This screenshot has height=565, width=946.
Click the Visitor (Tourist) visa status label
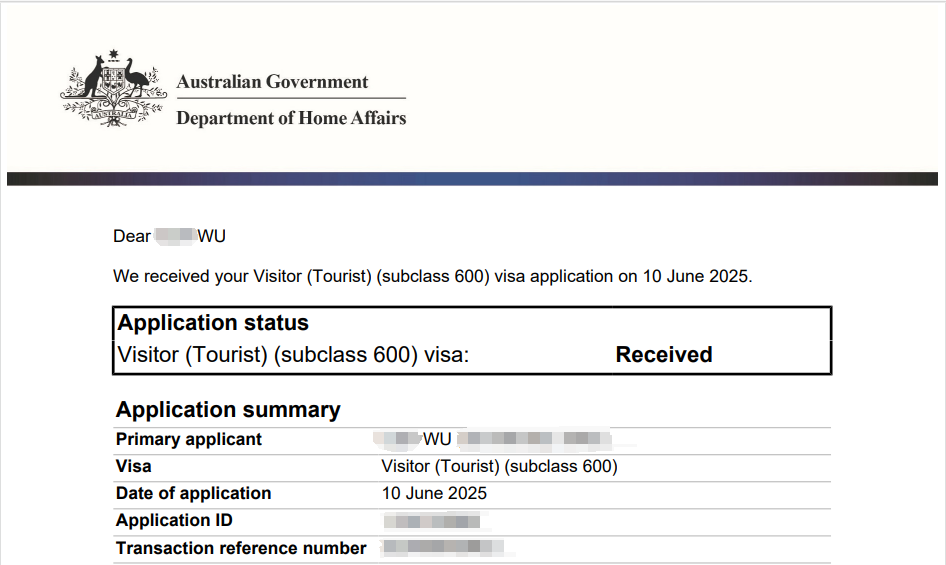click(x=293, y=354)
